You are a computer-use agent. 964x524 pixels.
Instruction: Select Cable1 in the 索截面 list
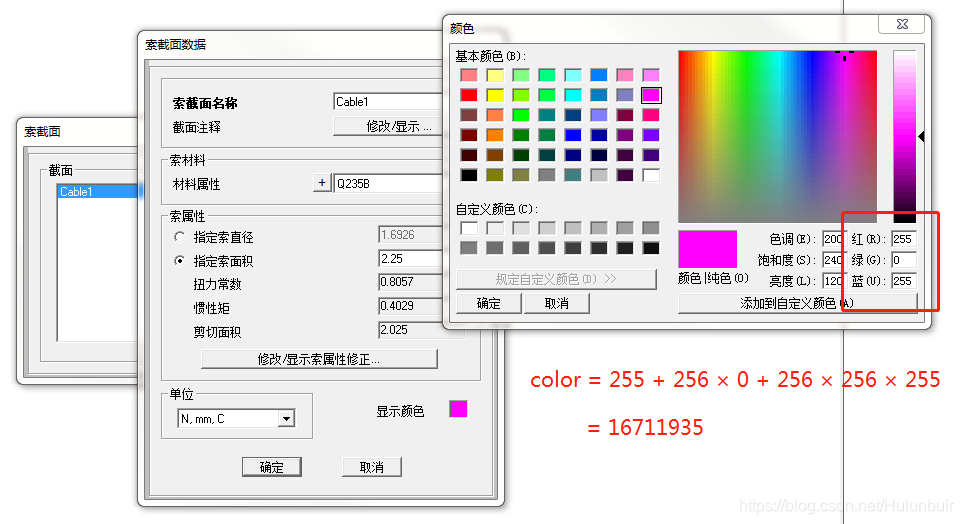pyautogui.click(x=98, y=191)
